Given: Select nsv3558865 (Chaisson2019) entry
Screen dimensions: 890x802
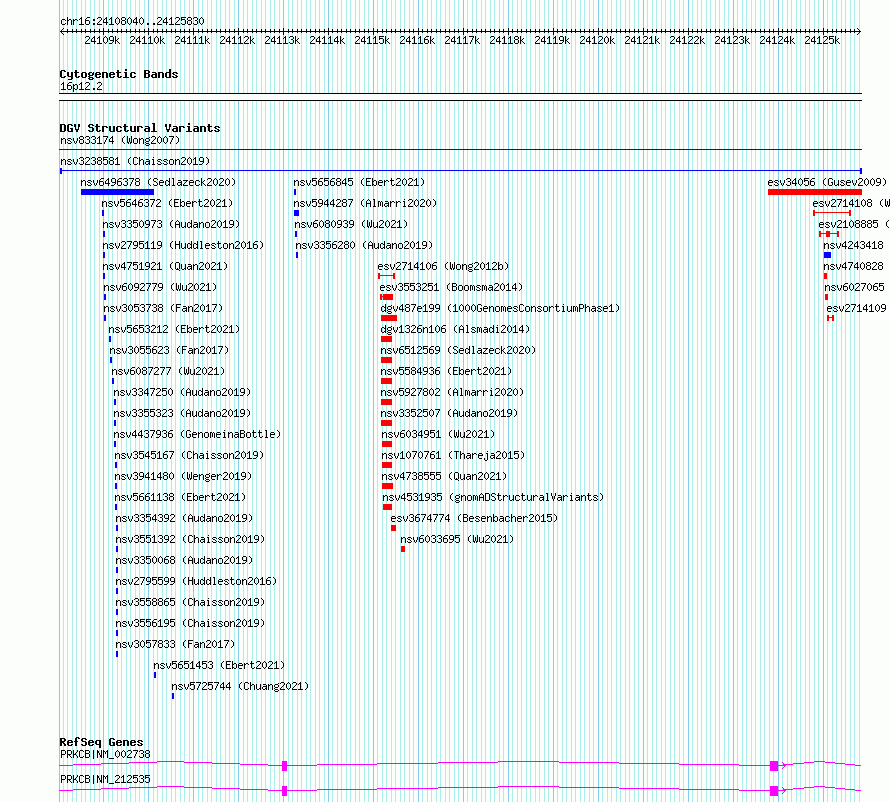Looking at the screenshot, I should point(191,602).
